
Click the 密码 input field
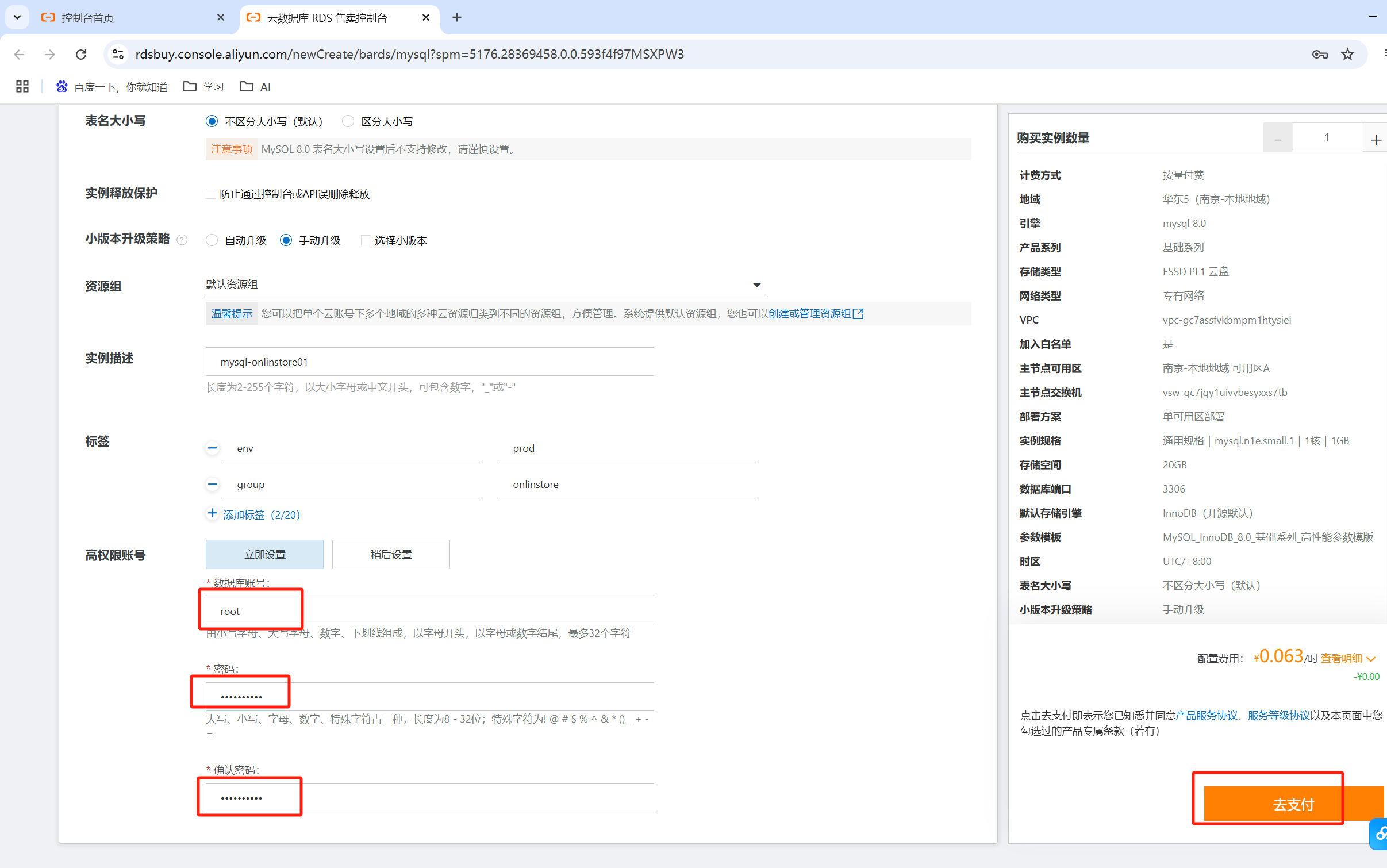pos(429,697)
